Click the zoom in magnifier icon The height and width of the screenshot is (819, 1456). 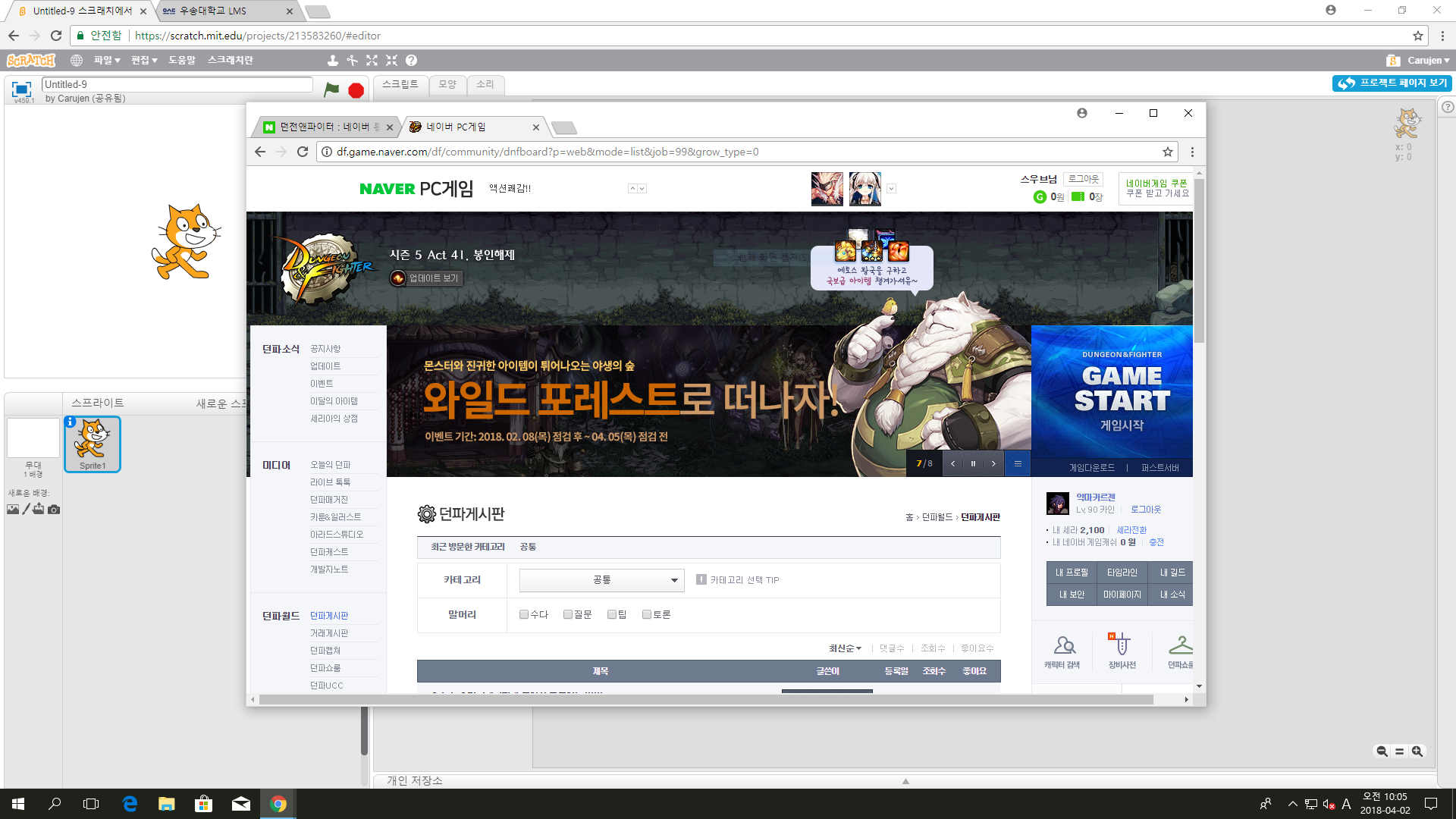(1417, 751)
